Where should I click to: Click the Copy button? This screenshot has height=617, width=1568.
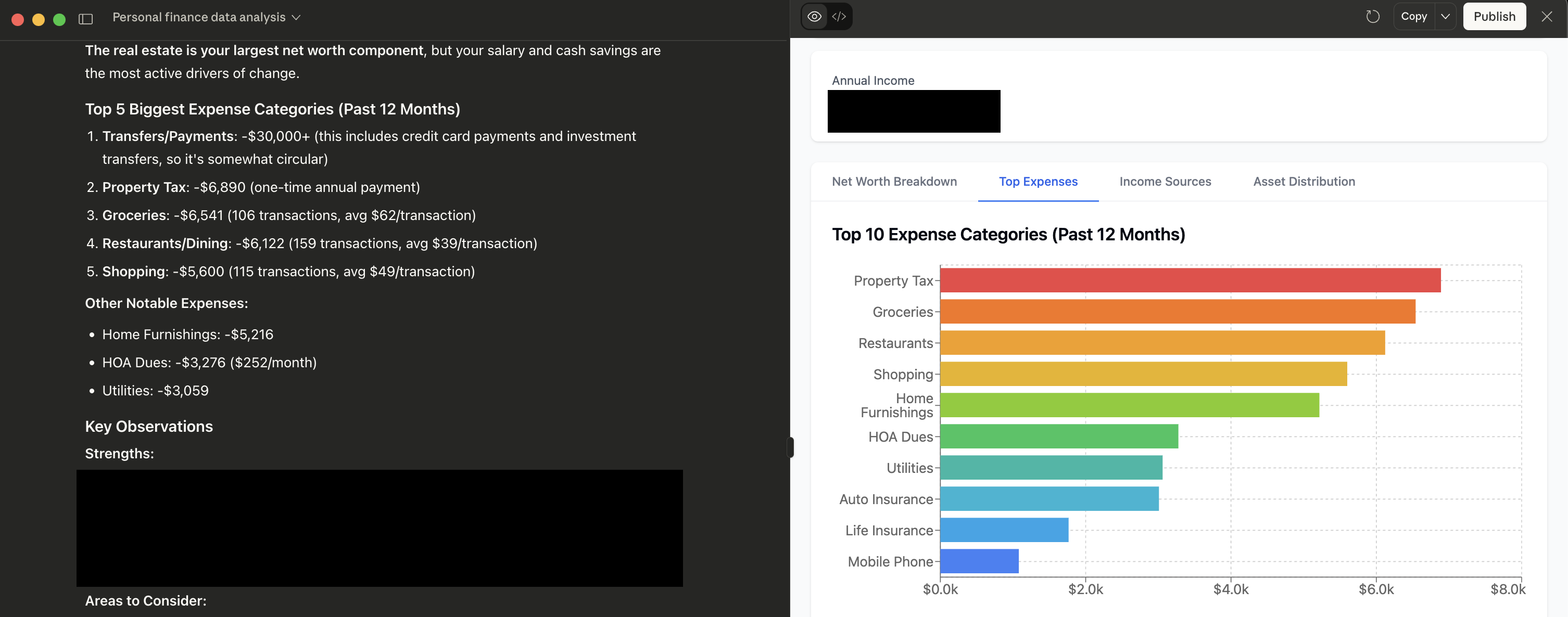click(x=1413, y=17)
